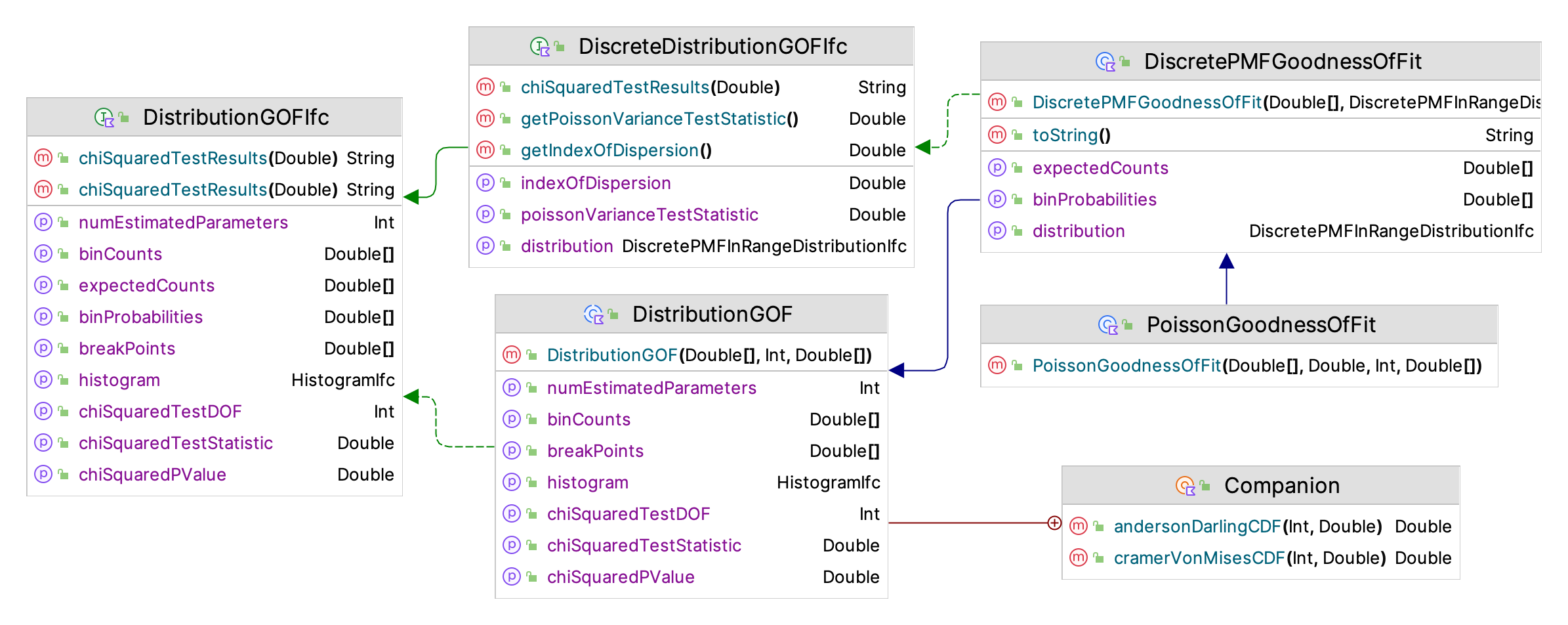Select the DiscretePMFGoodnessOfFit node title
Screen dimensions: 1568x625
click(1283, 62)
